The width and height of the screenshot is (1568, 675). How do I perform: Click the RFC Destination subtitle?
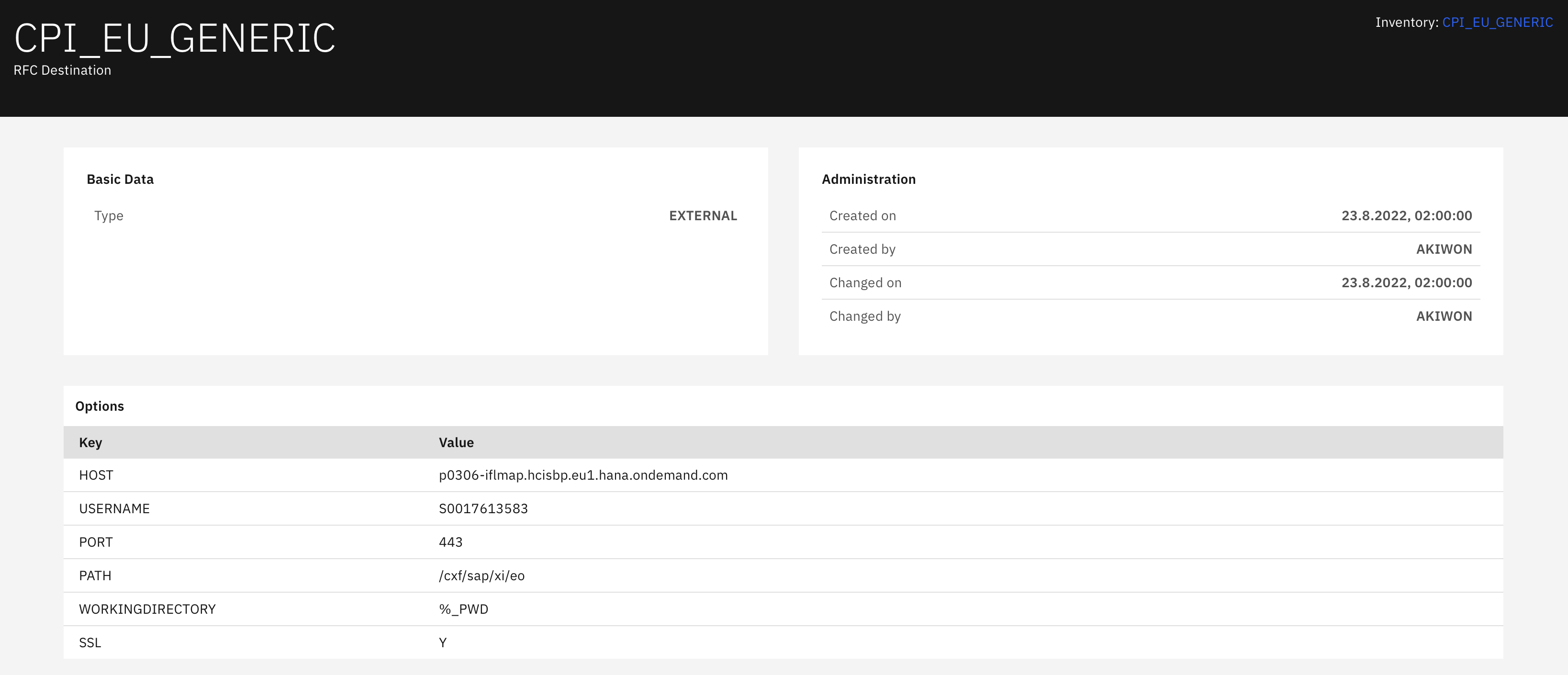pyautogui.click(x=62, y=70)
